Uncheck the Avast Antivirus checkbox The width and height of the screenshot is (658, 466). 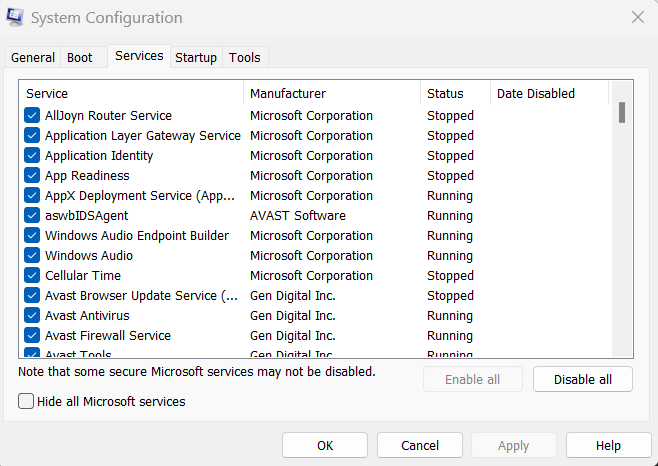coord(32,316)
